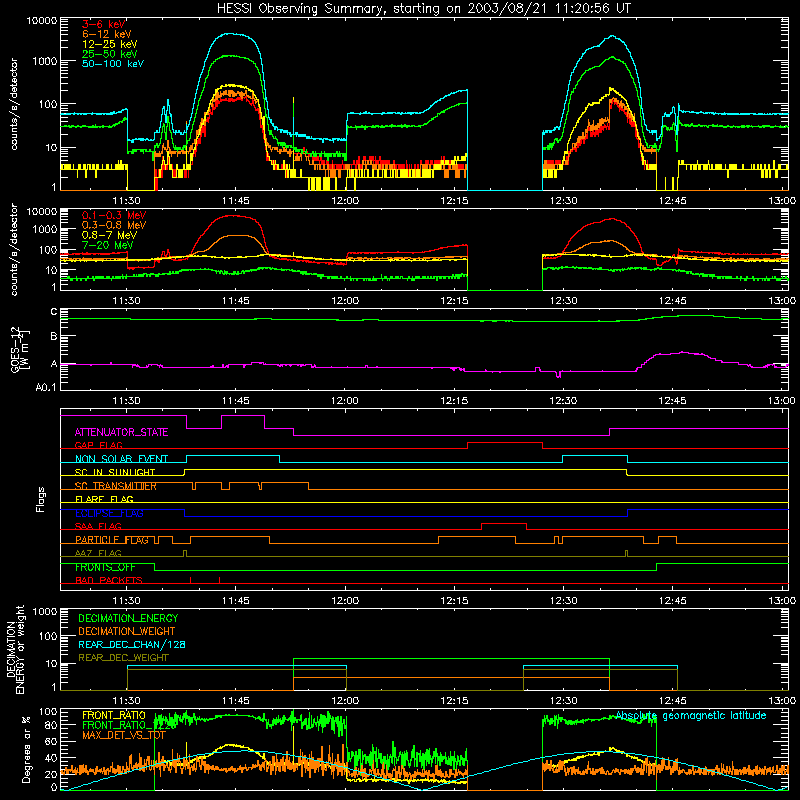This screenshot has height=800, width=800.
Task: Choose the 0.8-7 MeV legend label
Action: [x=109, y=235]
